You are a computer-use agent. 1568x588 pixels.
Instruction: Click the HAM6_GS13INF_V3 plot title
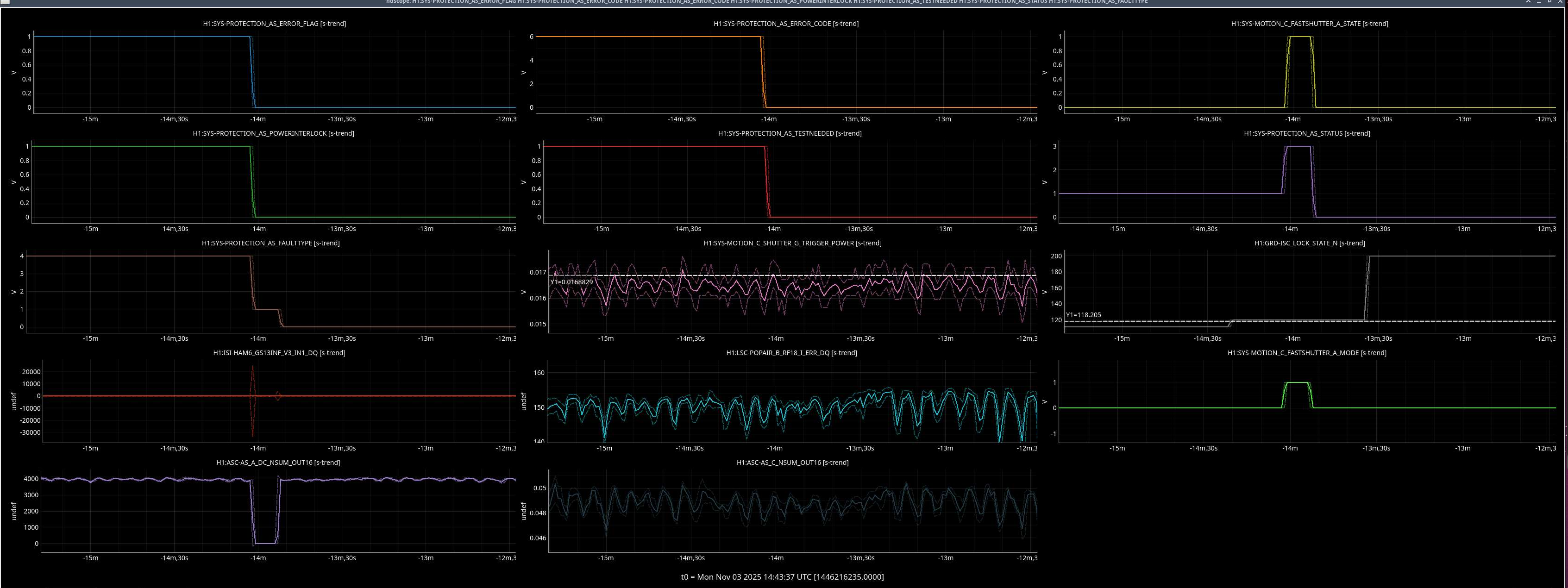pos(279,352)
